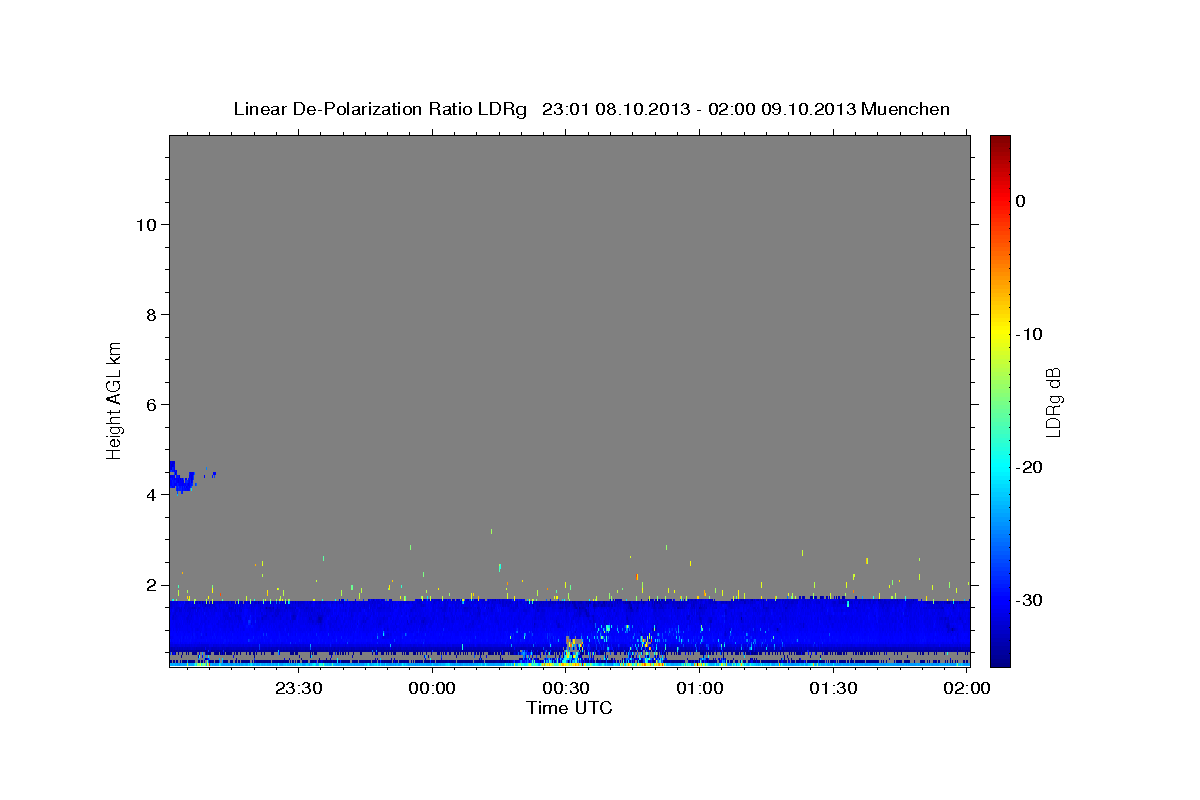Click the 'Time UTC' axis label
Viewport: 1200px width, 800px height.
tap(569, 708)
